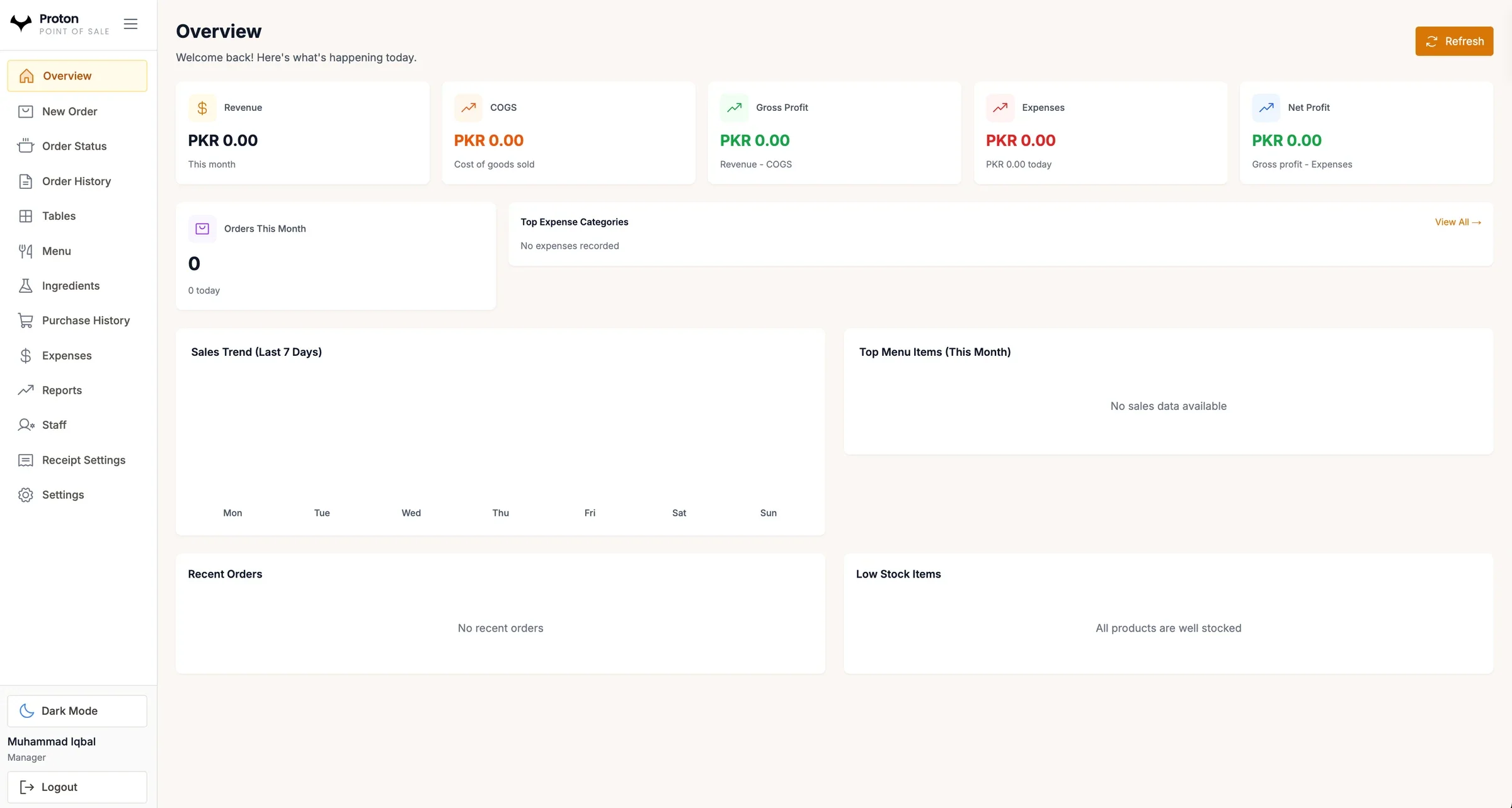Click the Net Profit card blue icon

click(x=1266, y=108)
